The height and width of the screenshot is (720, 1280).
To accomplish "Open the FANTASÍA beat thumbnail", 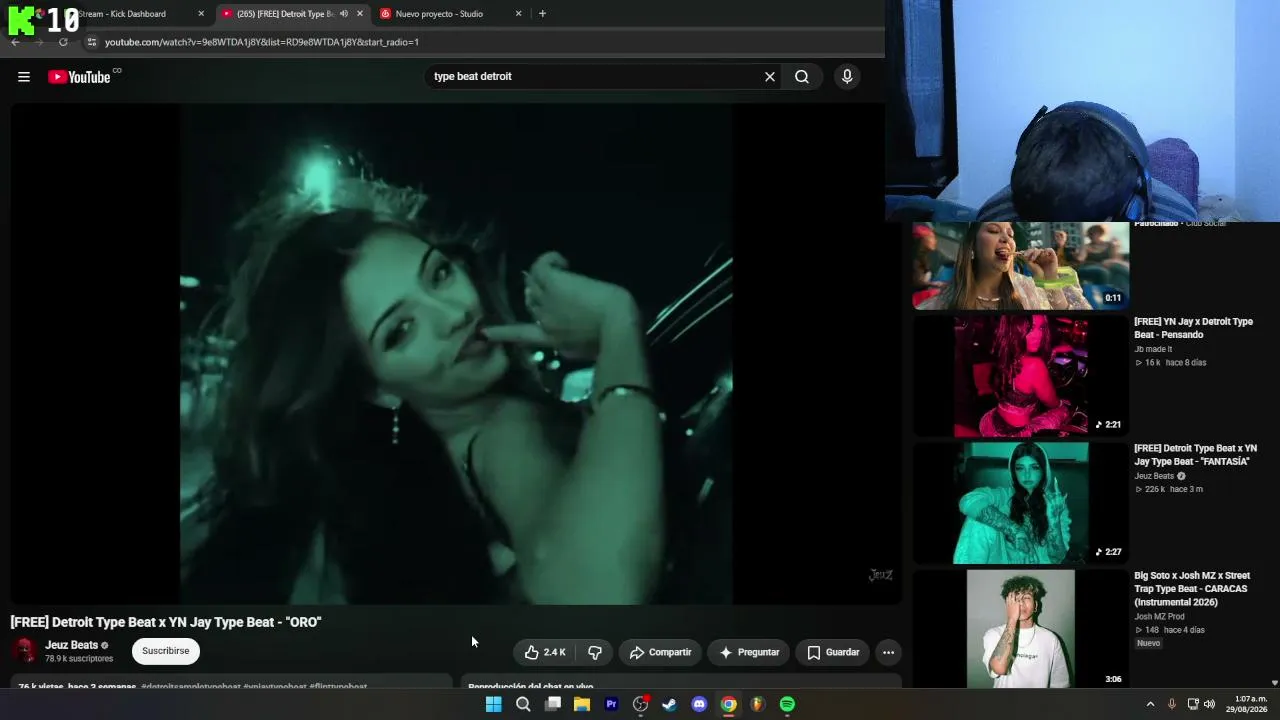I will [1021, 503].
